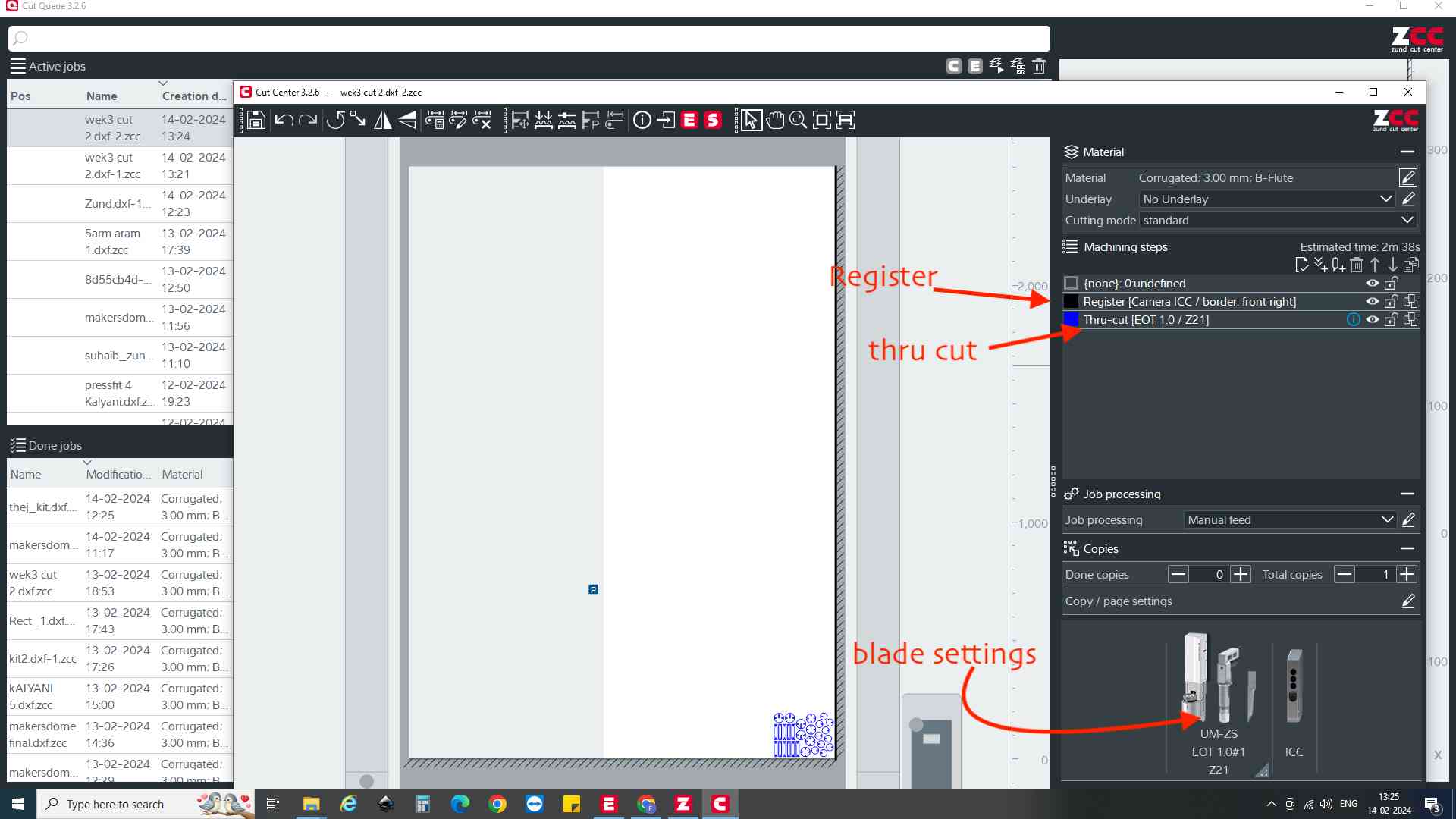
Task: Open the path length calculator icon
Action: coord(435,120)
